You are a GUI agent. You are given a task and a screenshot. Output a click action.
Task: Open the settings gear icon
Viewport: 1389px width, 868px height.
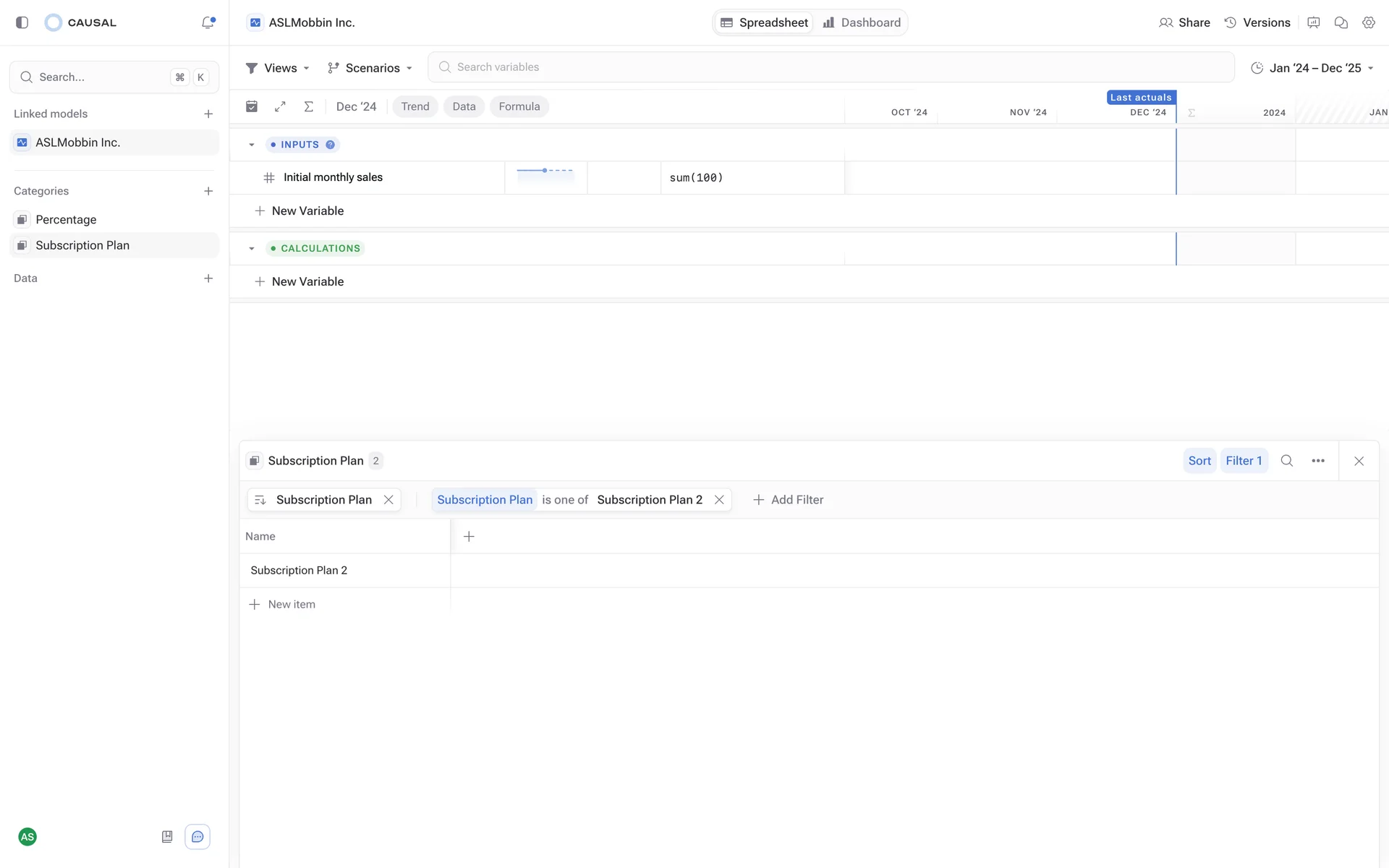(x=1368, y=22)
